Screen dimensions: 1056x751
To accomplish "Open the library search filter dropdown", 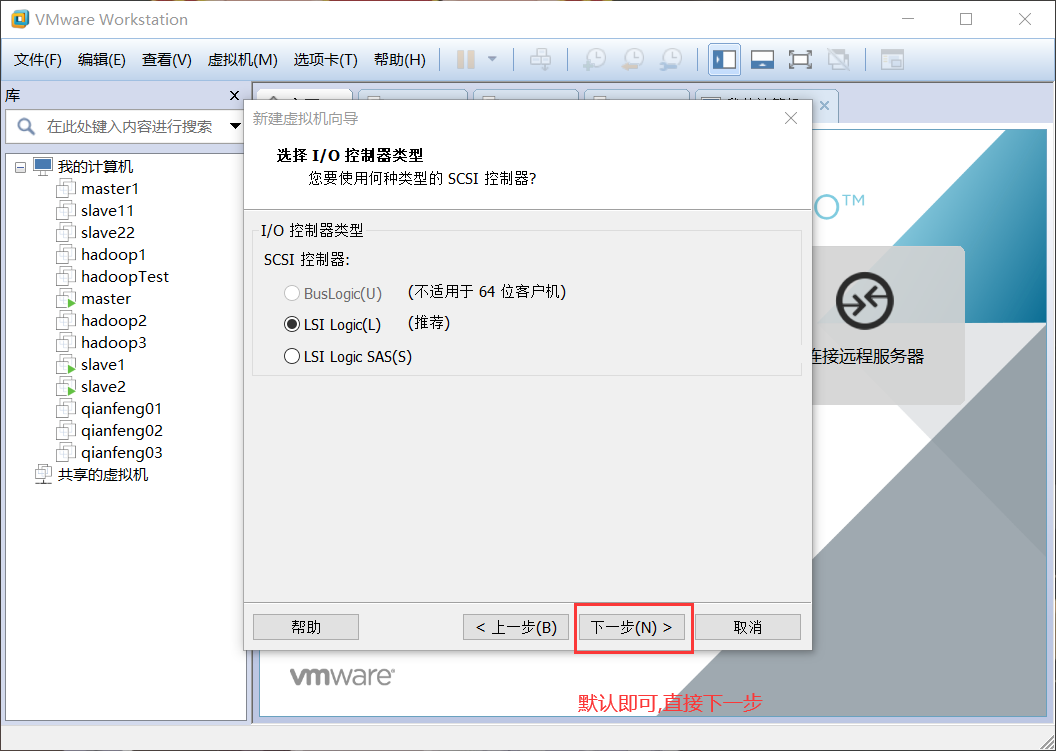I will 235,126.
